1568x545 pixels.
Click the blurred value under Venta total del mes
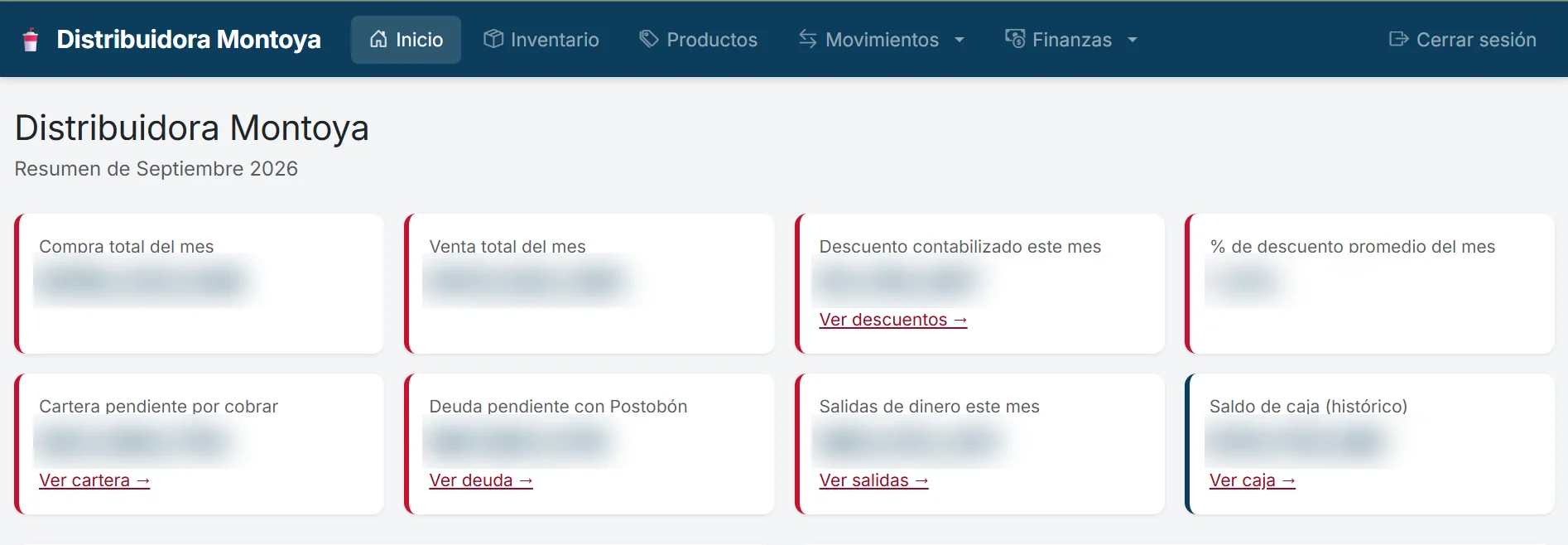[527, 282]
